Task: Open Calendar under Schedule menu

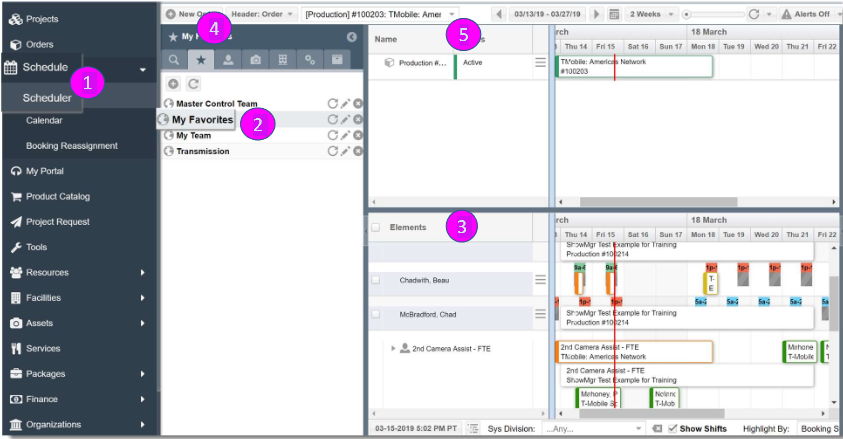Action: [x=44, y=120]
